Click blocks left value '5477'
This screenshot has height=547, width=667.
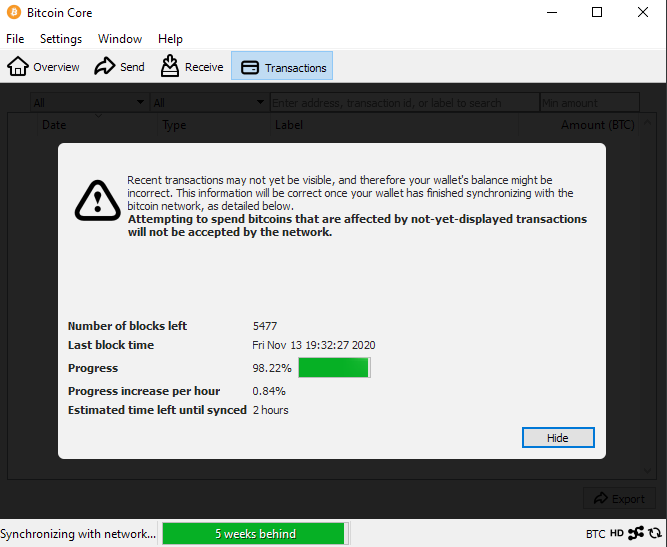(x=265, y=326)
